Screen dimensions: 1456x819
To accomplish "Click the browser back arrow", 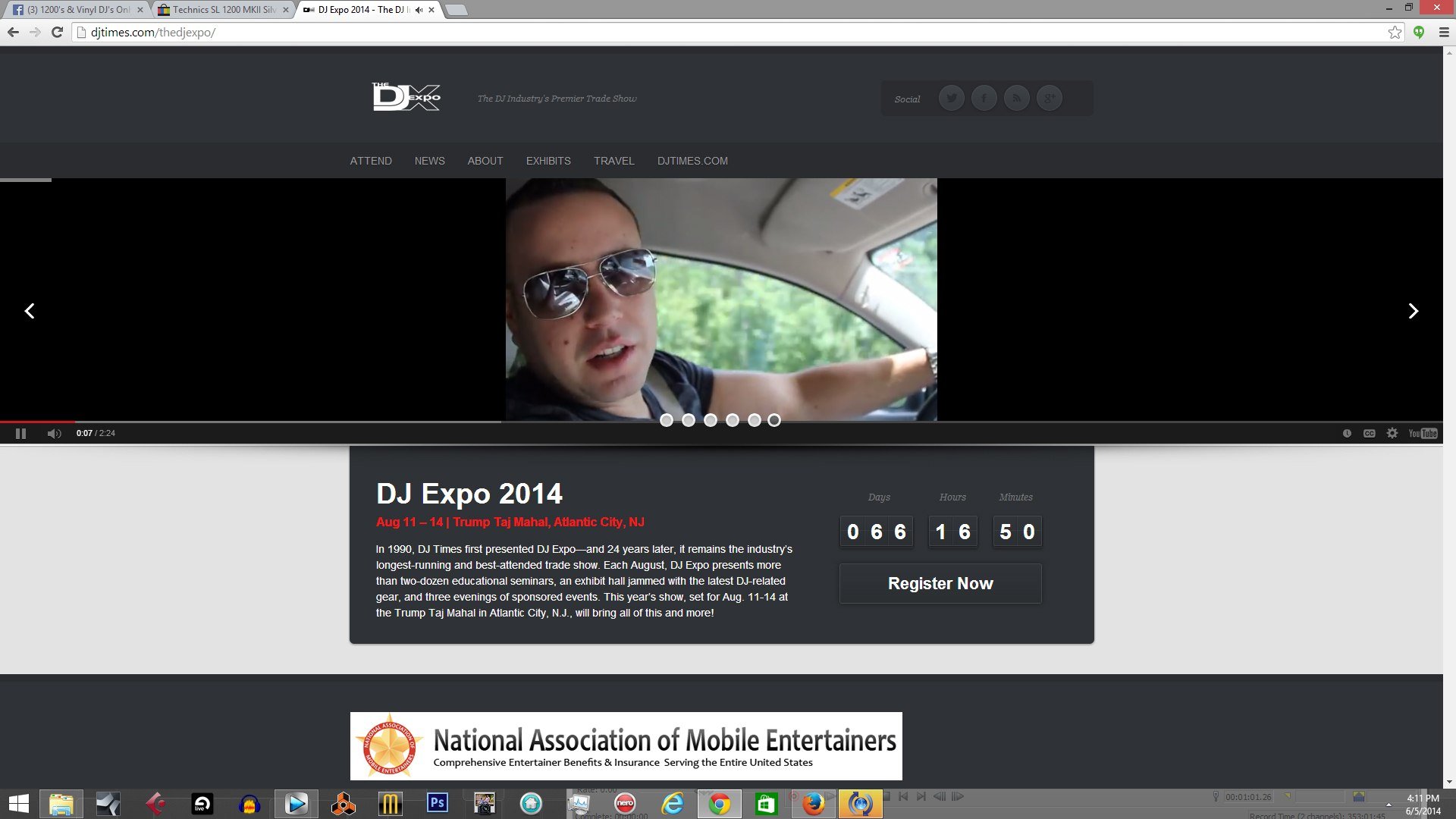I will [13, 32].
